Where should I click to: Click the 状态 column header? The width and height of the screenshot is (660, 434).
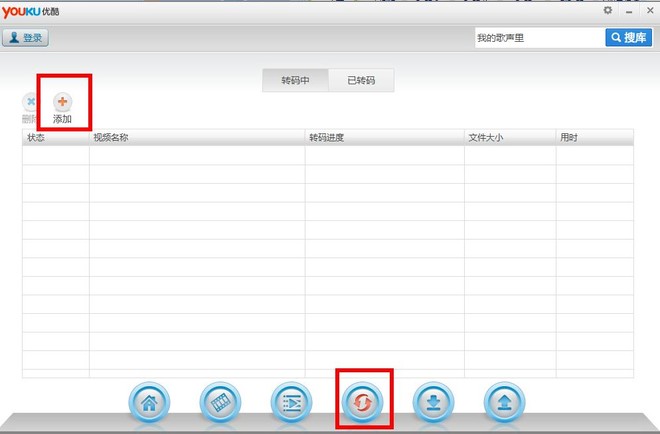(x=56, y=138)
